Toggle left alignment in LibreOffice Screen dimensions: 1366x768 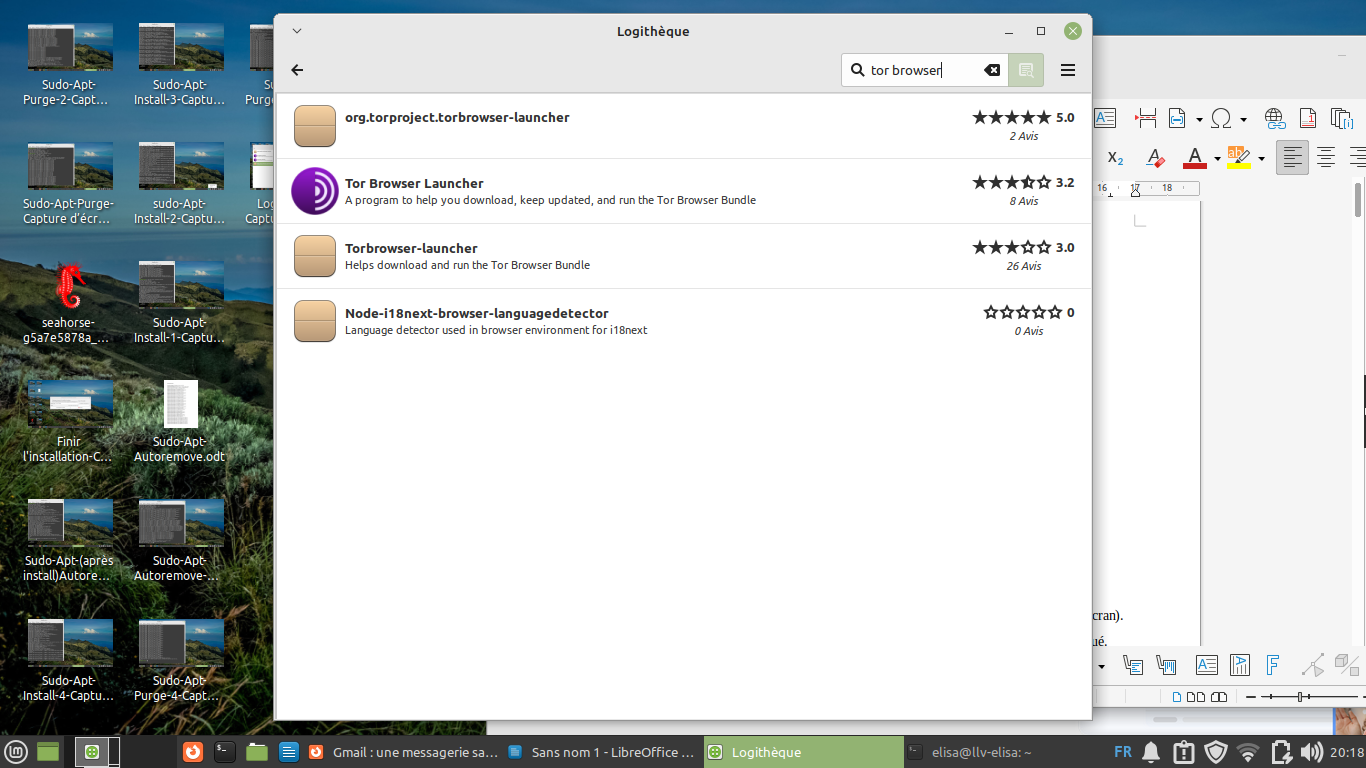pos(1293,157)
